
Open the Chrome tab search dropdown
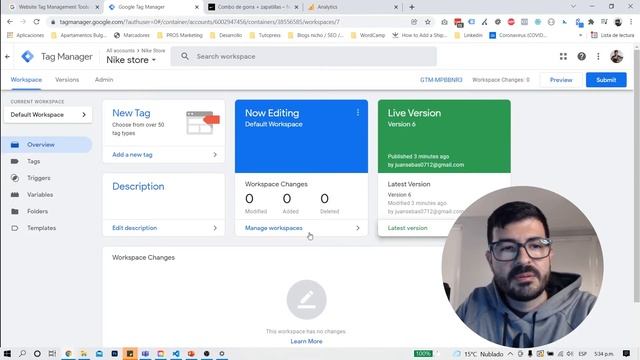tap(573, 7)
